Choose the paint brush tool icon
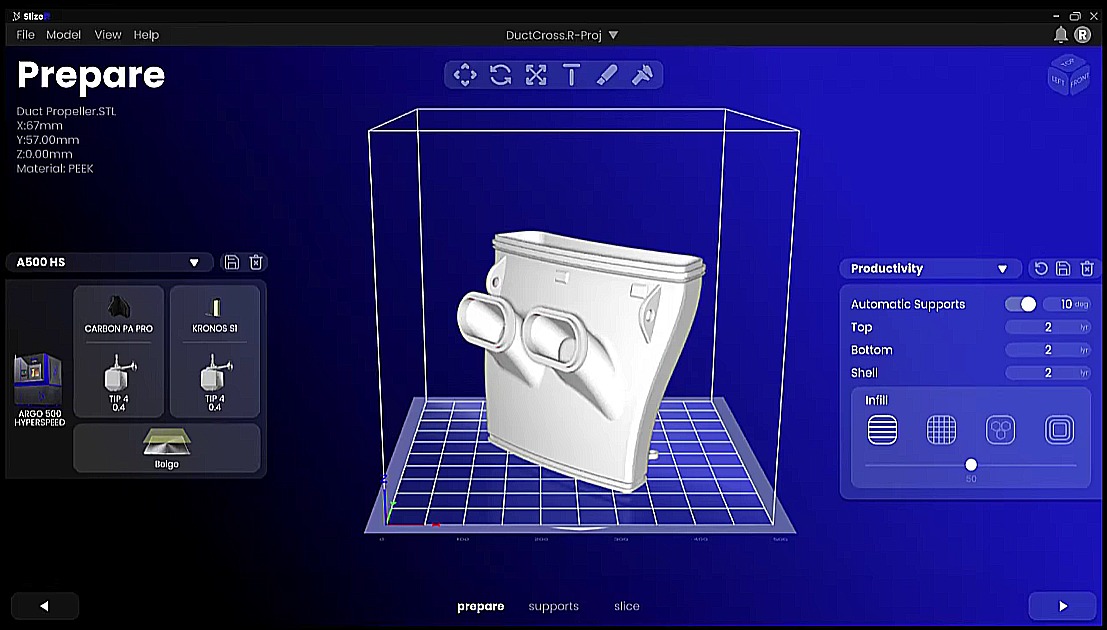 pos(607,75)
